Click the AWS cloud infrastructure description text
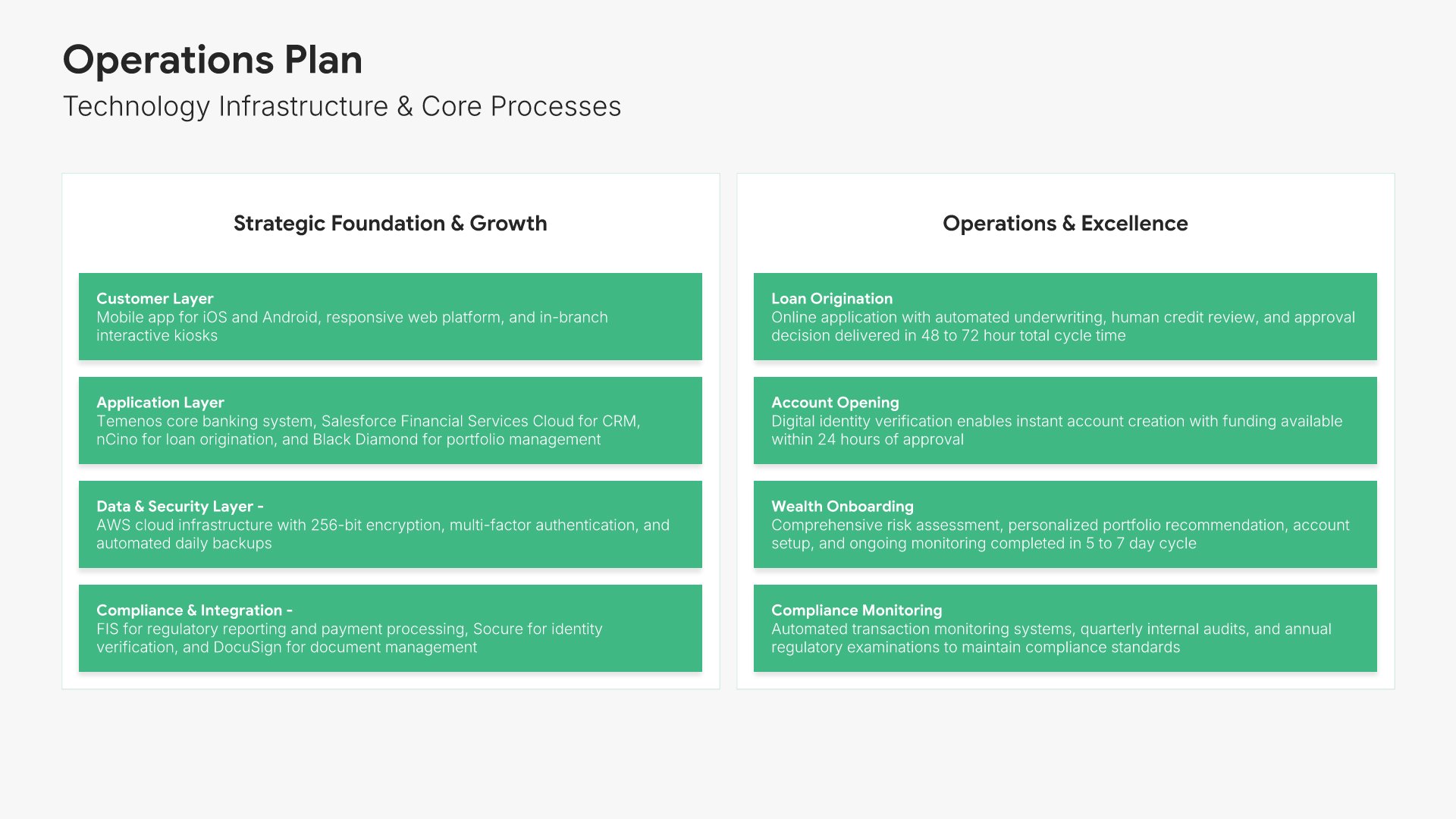The width and height of the screenshot is (1456, 819). (382, 535)
